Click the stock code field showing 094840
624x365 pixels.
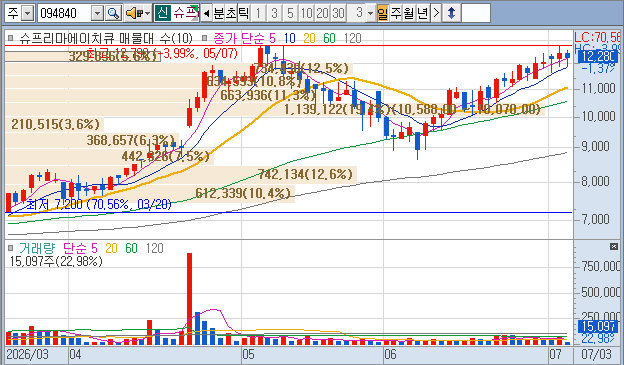tap(65, 13)
